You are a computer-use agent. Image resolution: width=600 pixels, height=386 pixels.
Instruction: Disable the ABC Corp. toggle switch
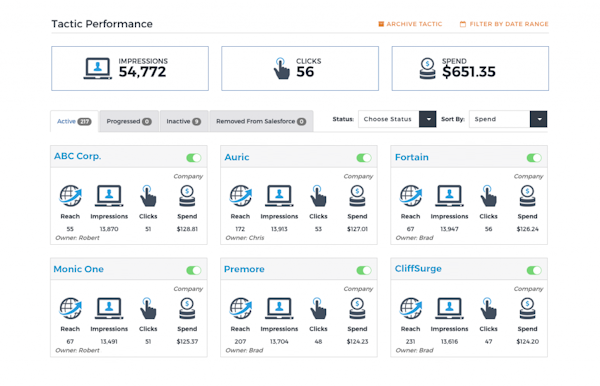(x=194, y=158)
